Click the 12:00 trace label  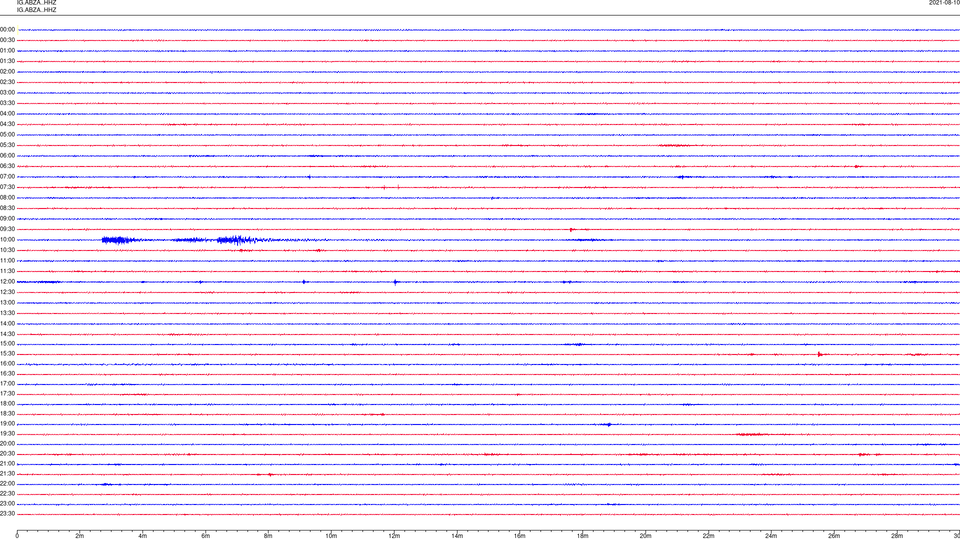pos(7,282)
